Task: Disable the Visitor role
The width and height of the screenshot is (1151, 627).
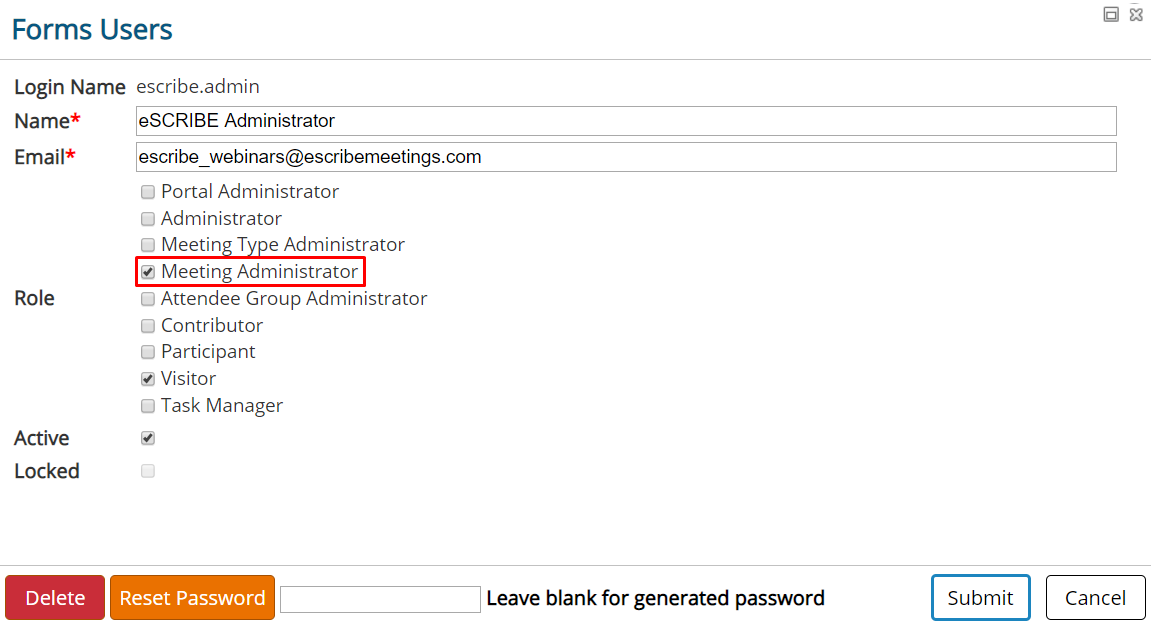Action: click(x=147, y=378)
